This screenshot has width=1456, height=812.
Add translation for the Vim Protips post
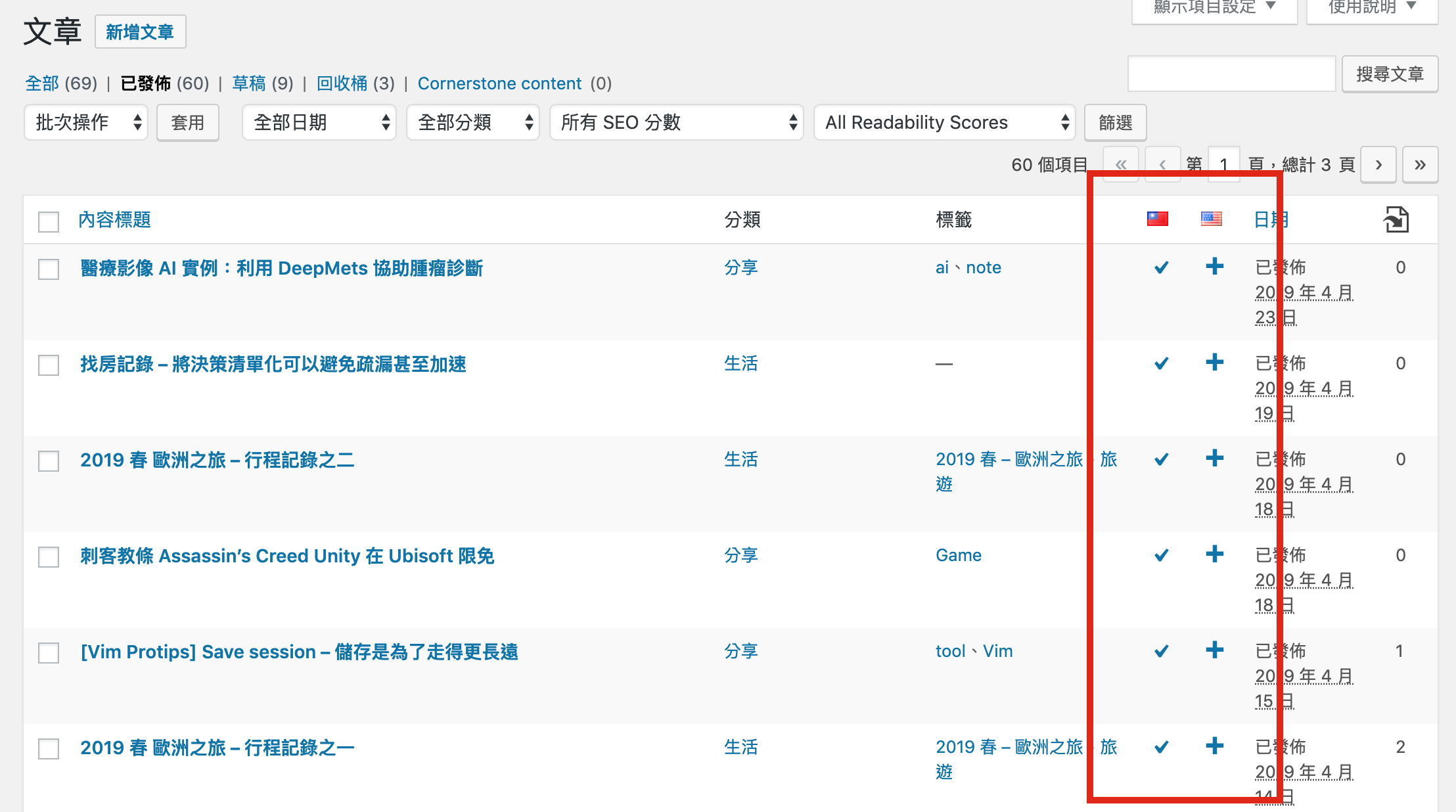(x=1215, y=650)
